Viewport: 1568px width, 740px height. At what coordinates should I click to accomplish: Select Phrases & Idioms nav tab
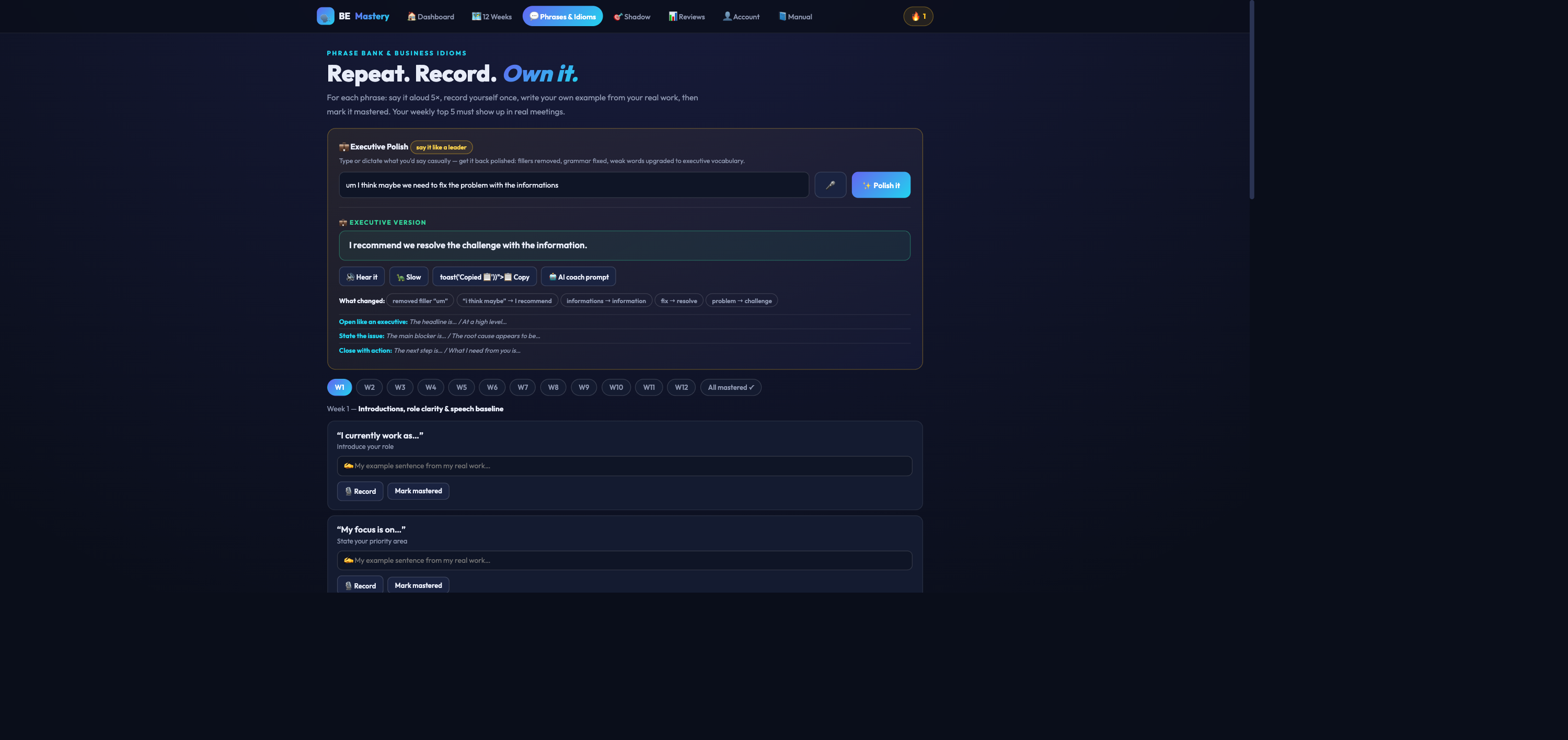tap(562, 16)
